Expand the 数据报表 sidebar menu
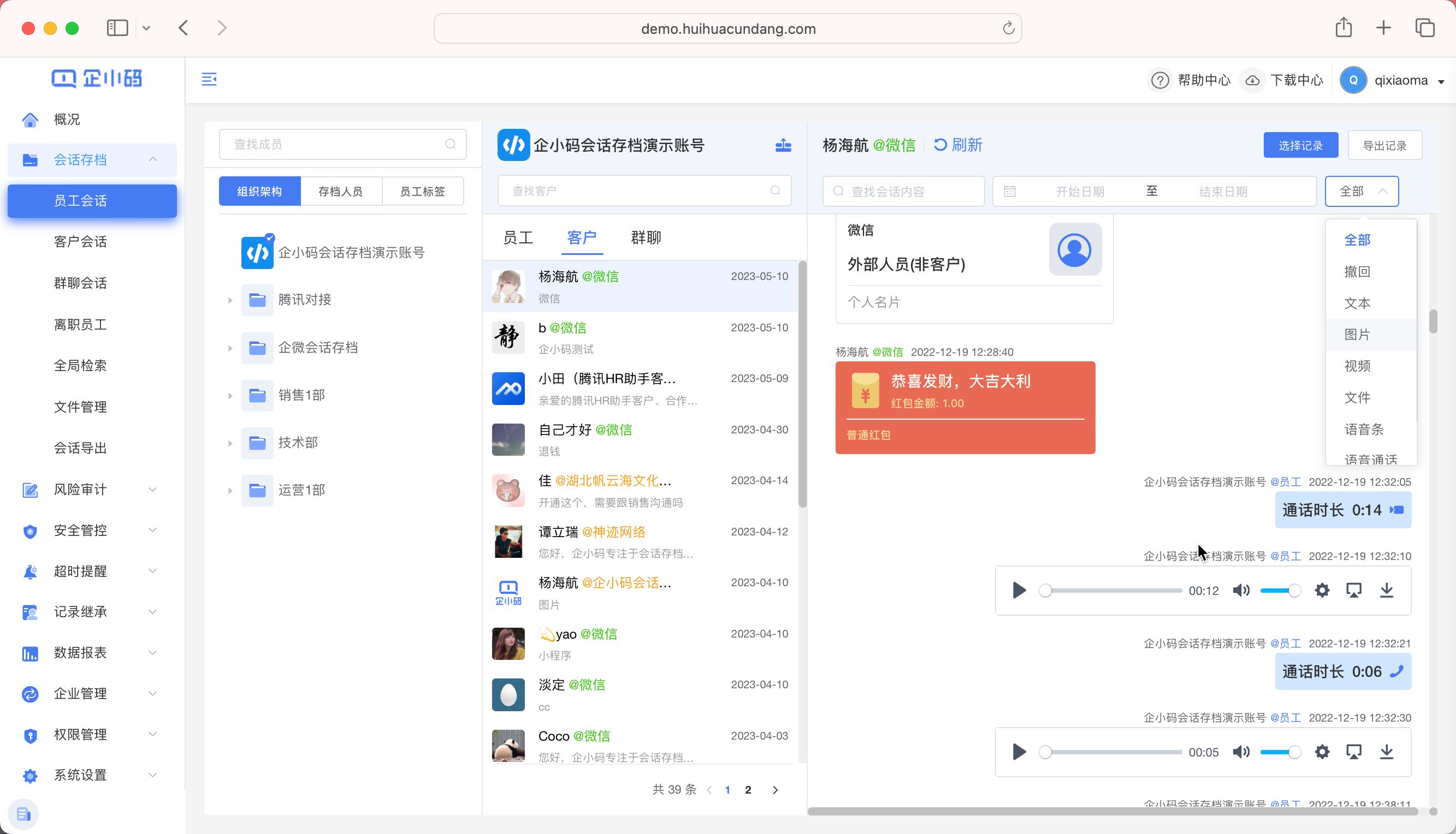This screenshot has width=1456, height=834. pos(152,653)
